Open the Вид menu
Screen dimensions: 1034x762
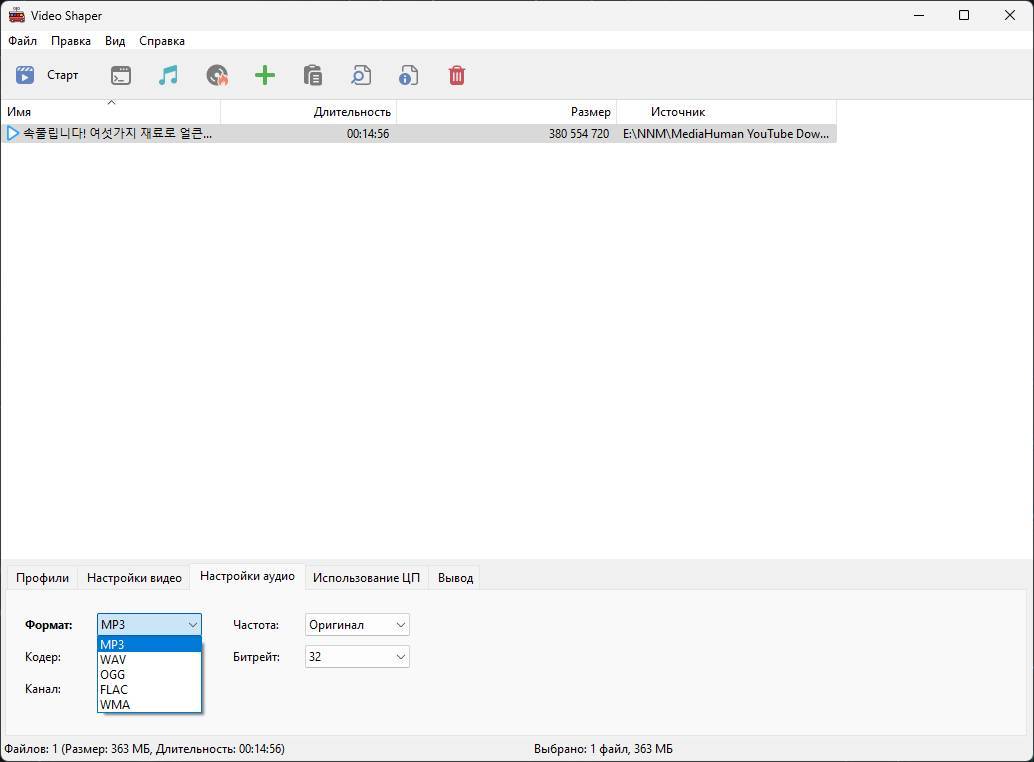[x=115, y=41]
